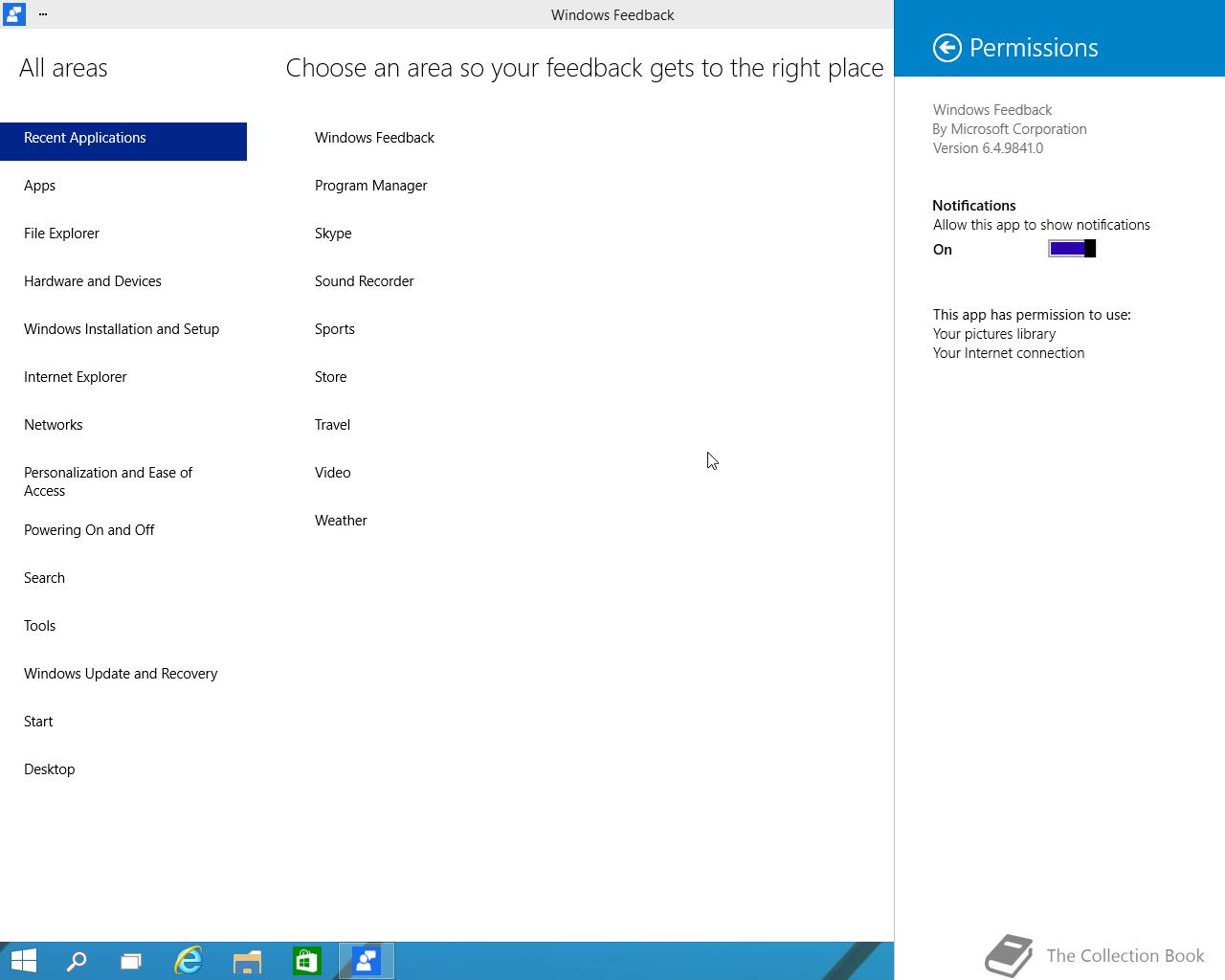Click 'Allow this app to show notifications' text
This screenshot has width=1225, height=980.
[x=1041, y=225]
